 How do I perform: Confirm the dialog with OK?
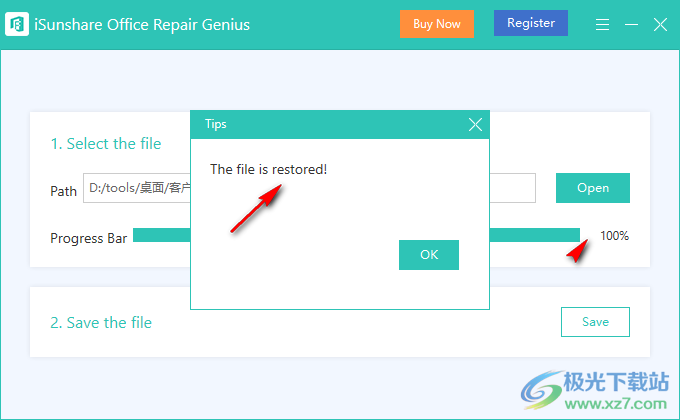429,255
